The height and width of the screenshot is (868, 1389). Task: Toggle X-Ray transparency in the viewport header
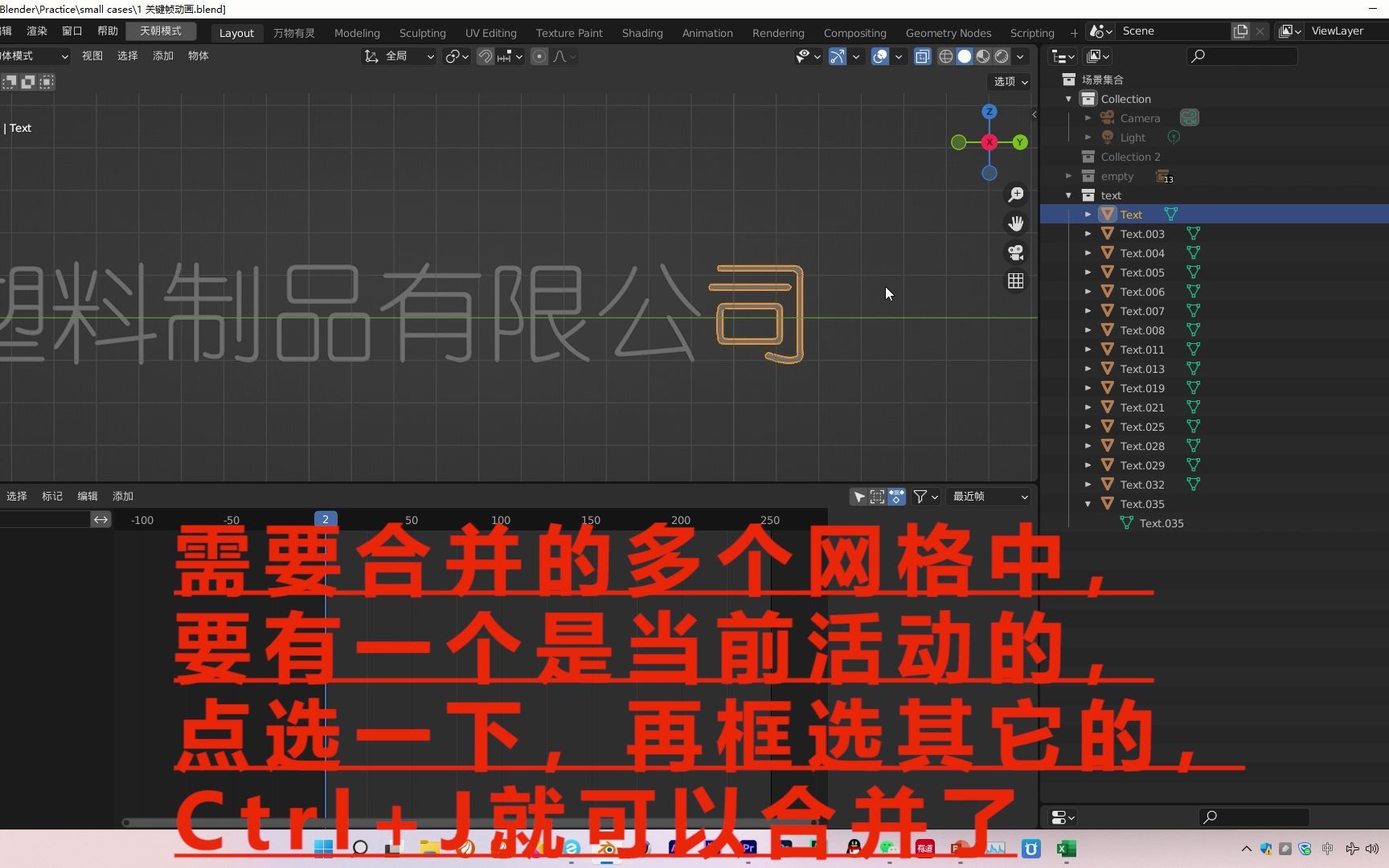point(922,56)
